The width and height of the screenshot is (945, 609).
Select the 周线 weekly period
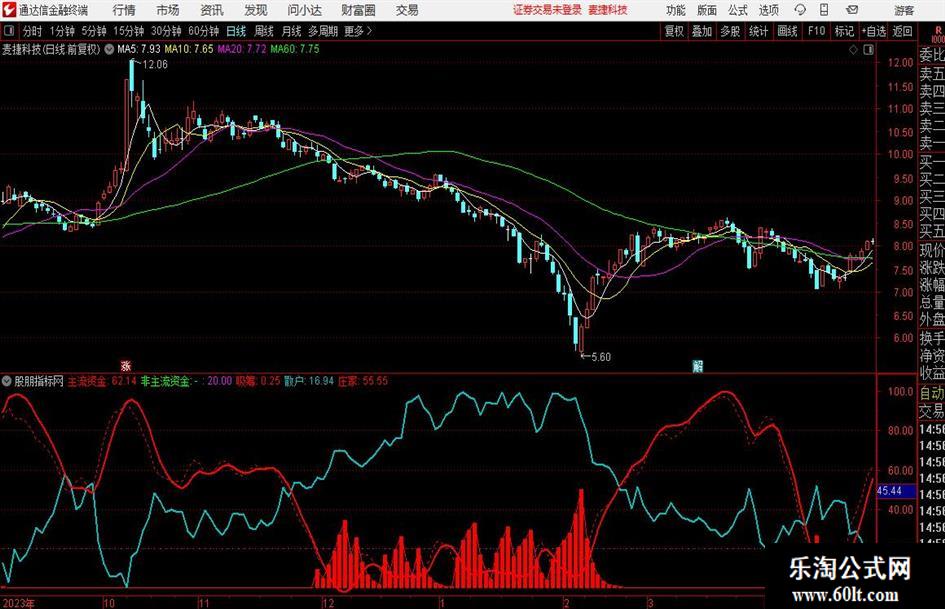[x=263, y=31]
